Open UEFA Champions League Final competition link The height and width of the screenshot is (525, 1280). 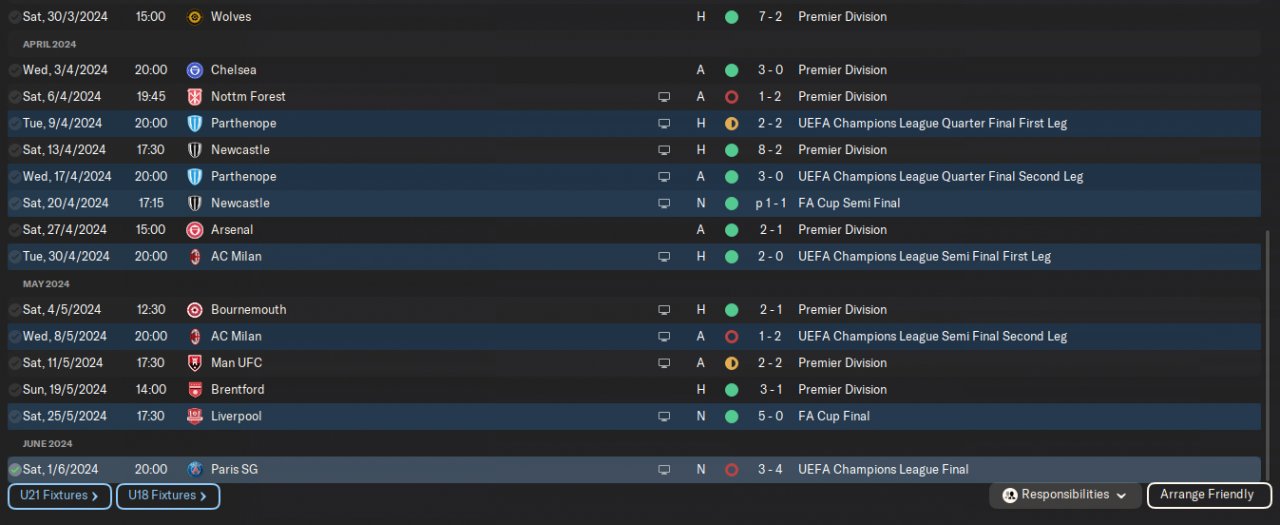coord(882,469)
